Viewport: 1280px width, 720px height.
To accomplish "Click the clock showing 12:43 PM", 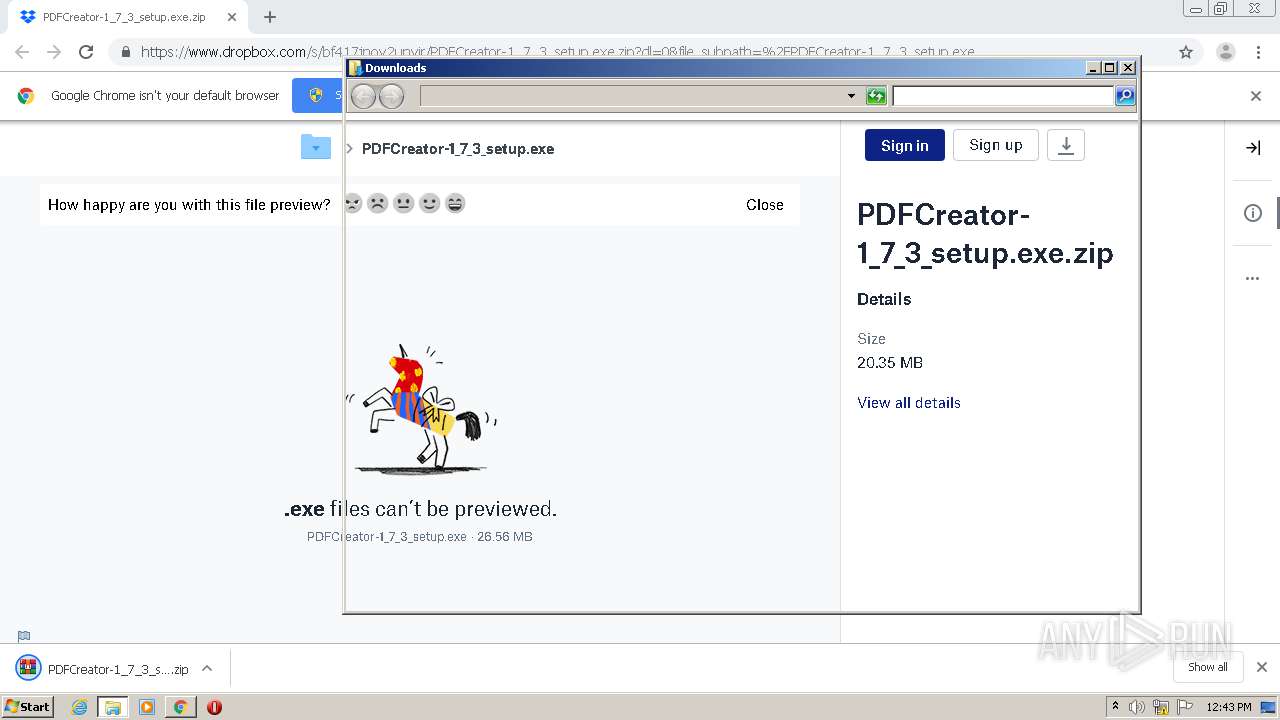I will point(1229,707).
